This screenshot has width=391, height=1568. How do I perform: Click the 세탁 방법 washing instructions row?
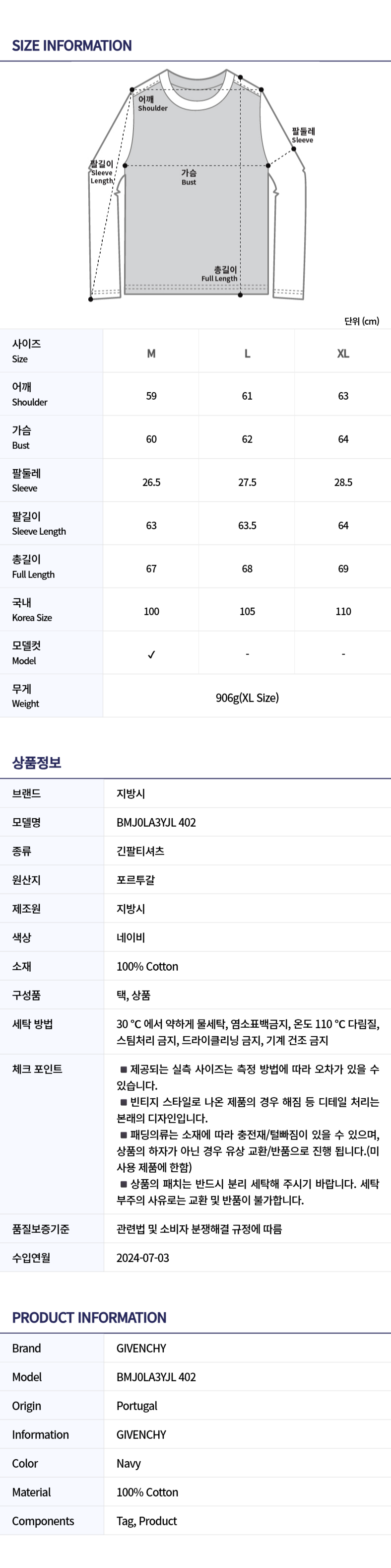(x=195, y=1032)
